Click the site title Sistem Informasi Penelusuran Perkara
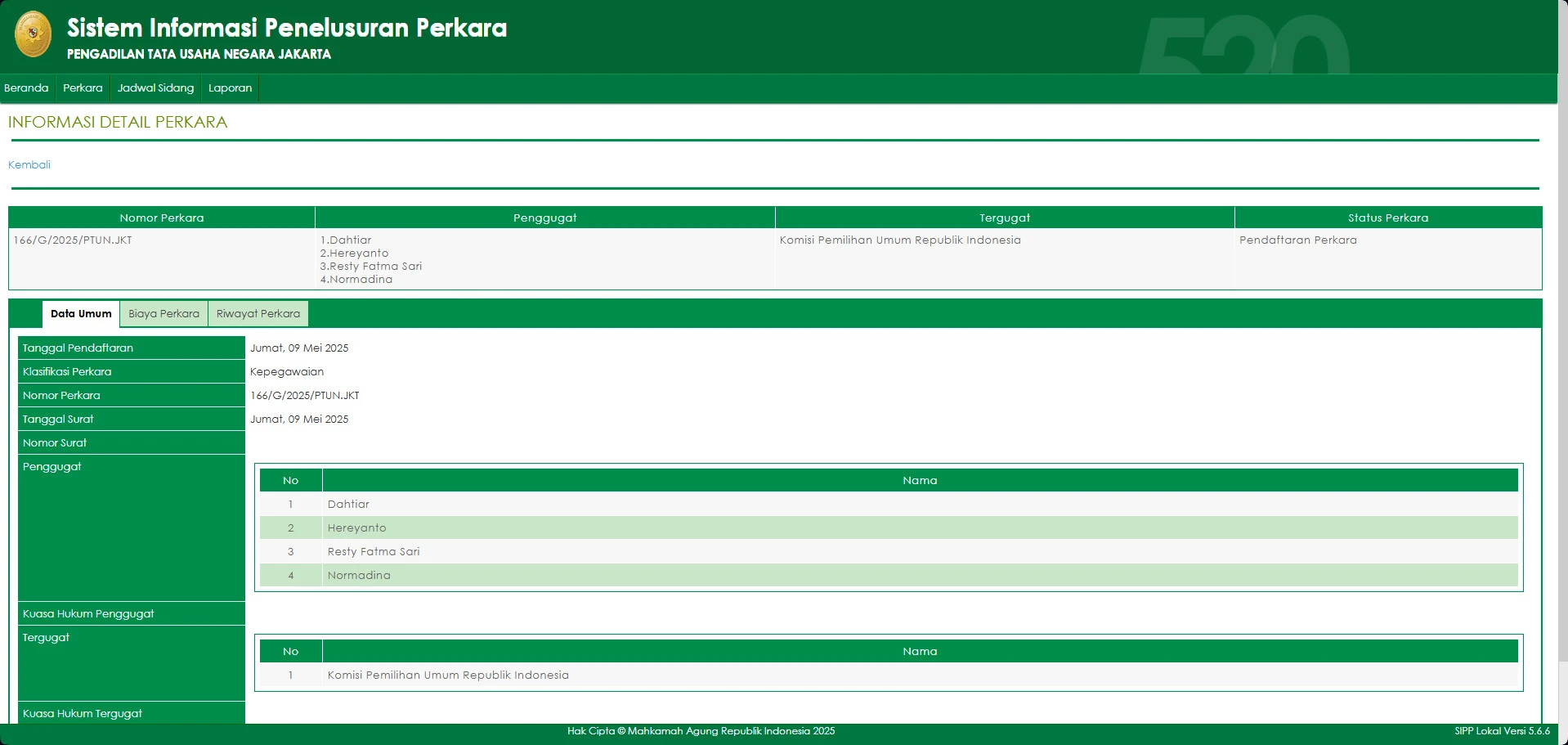 tap(286, 28)
